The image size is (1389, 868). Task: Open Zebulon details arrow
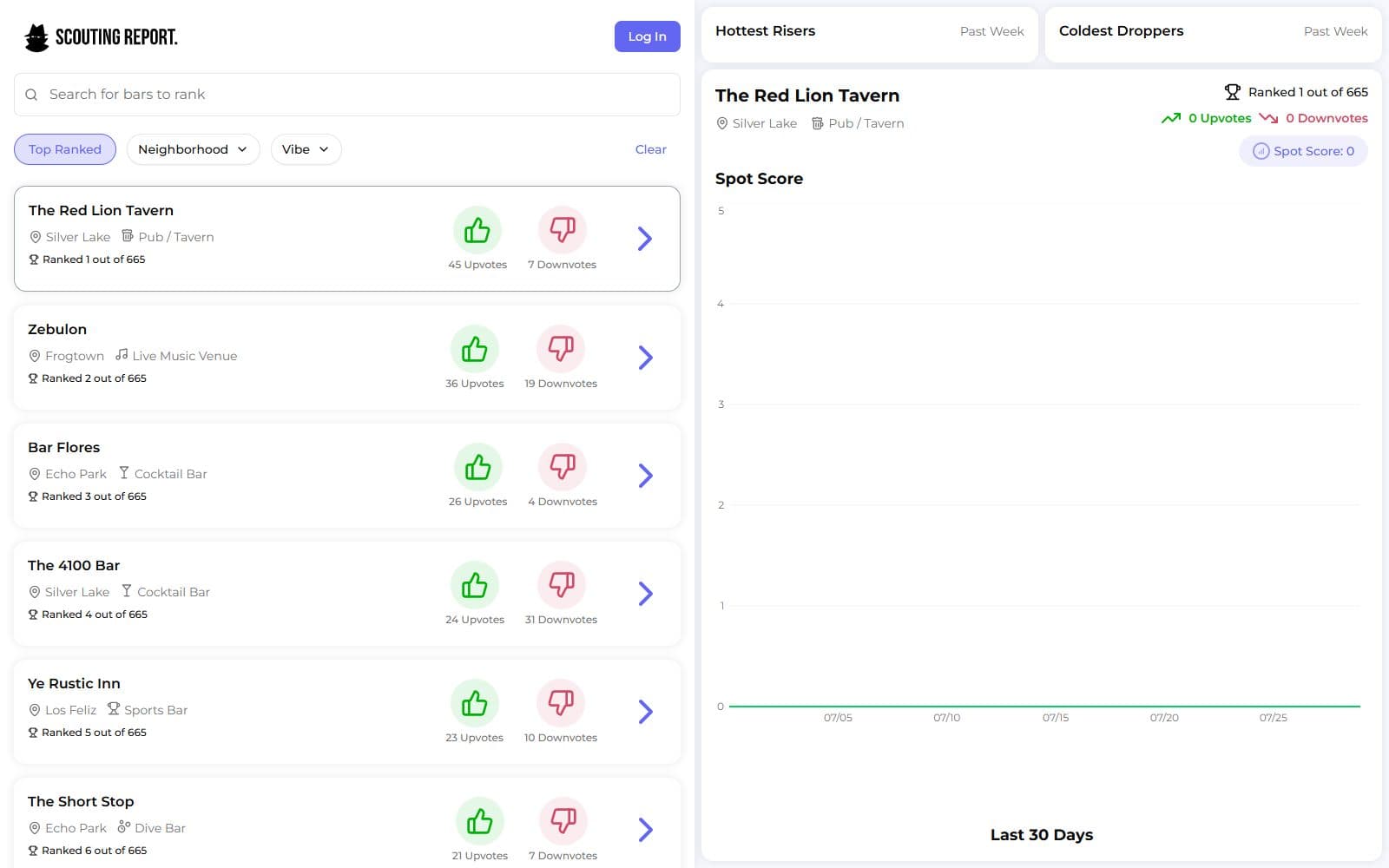tap(645, 358)
